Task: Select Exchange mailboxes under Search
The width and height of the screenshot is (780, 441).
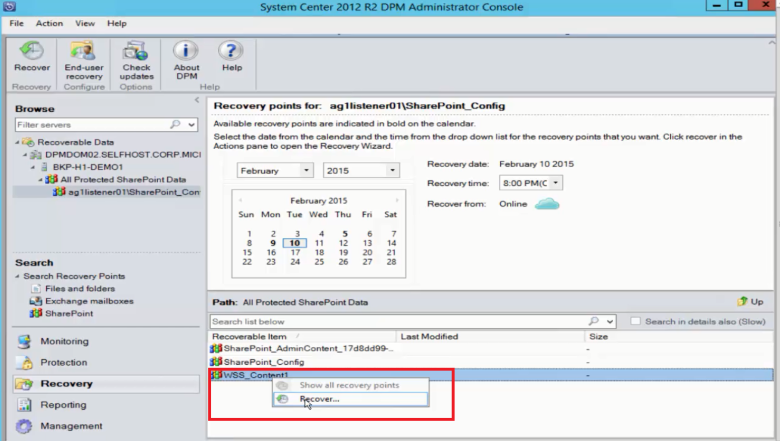Action: pos(90,301)
